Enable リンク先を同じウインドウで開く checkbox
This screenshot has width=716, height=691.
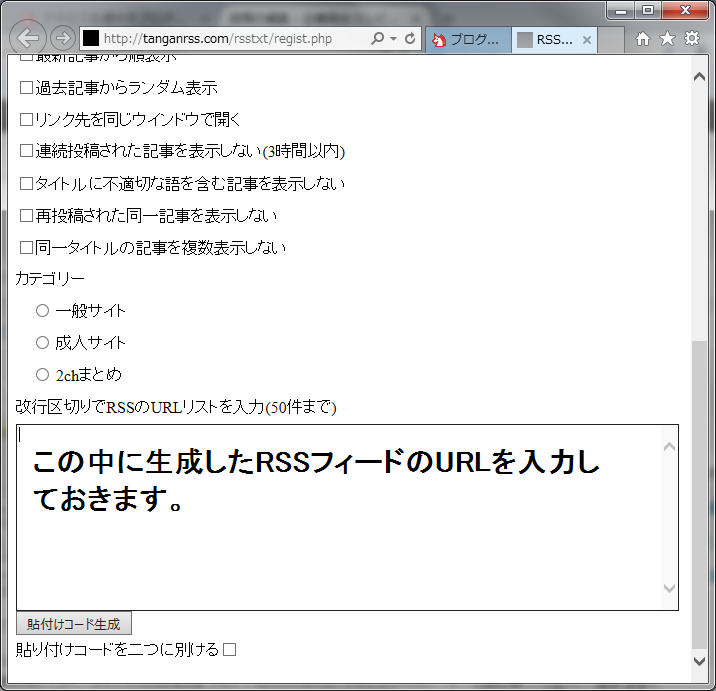pyautogui.click(x=26, y=120)
